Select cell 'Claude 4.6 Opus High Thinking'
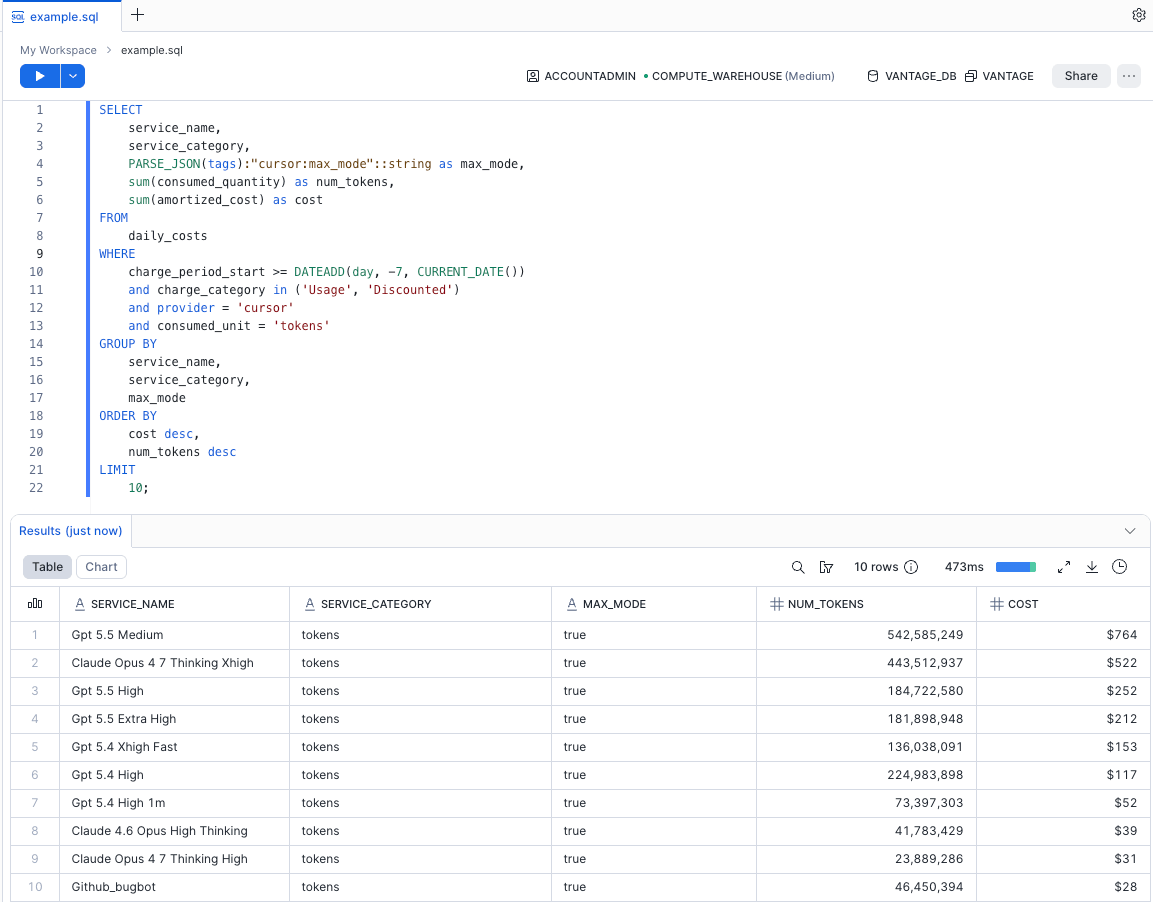 tap(174, 831)
